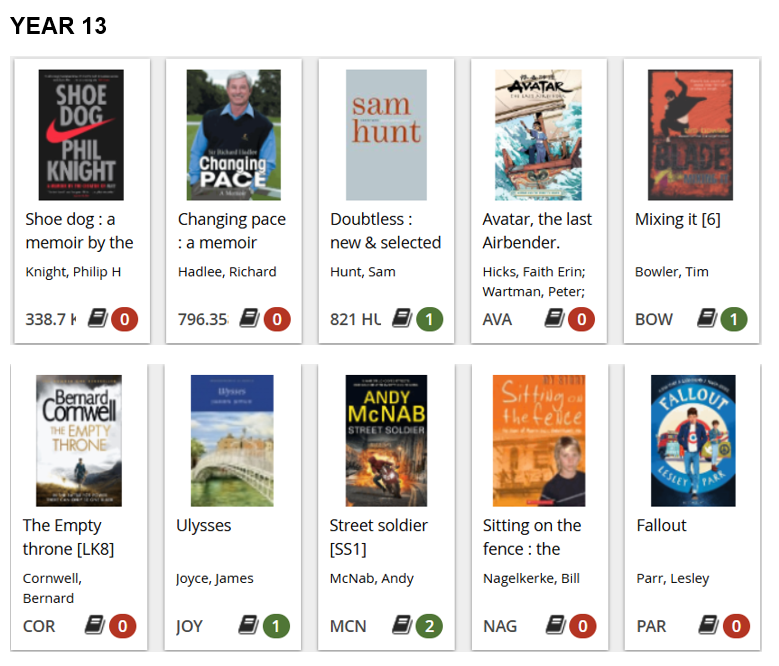779x666 pixels.
Task: Click the book icon on Doubtless card
Action: click(x=402, y=318)
